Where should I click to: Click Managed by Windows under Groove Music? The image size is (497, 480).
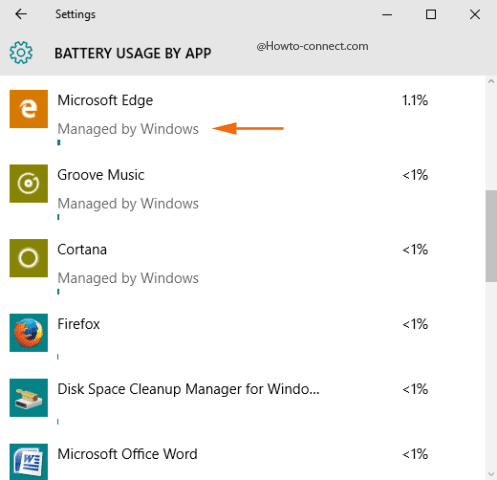tap(128, 204)
